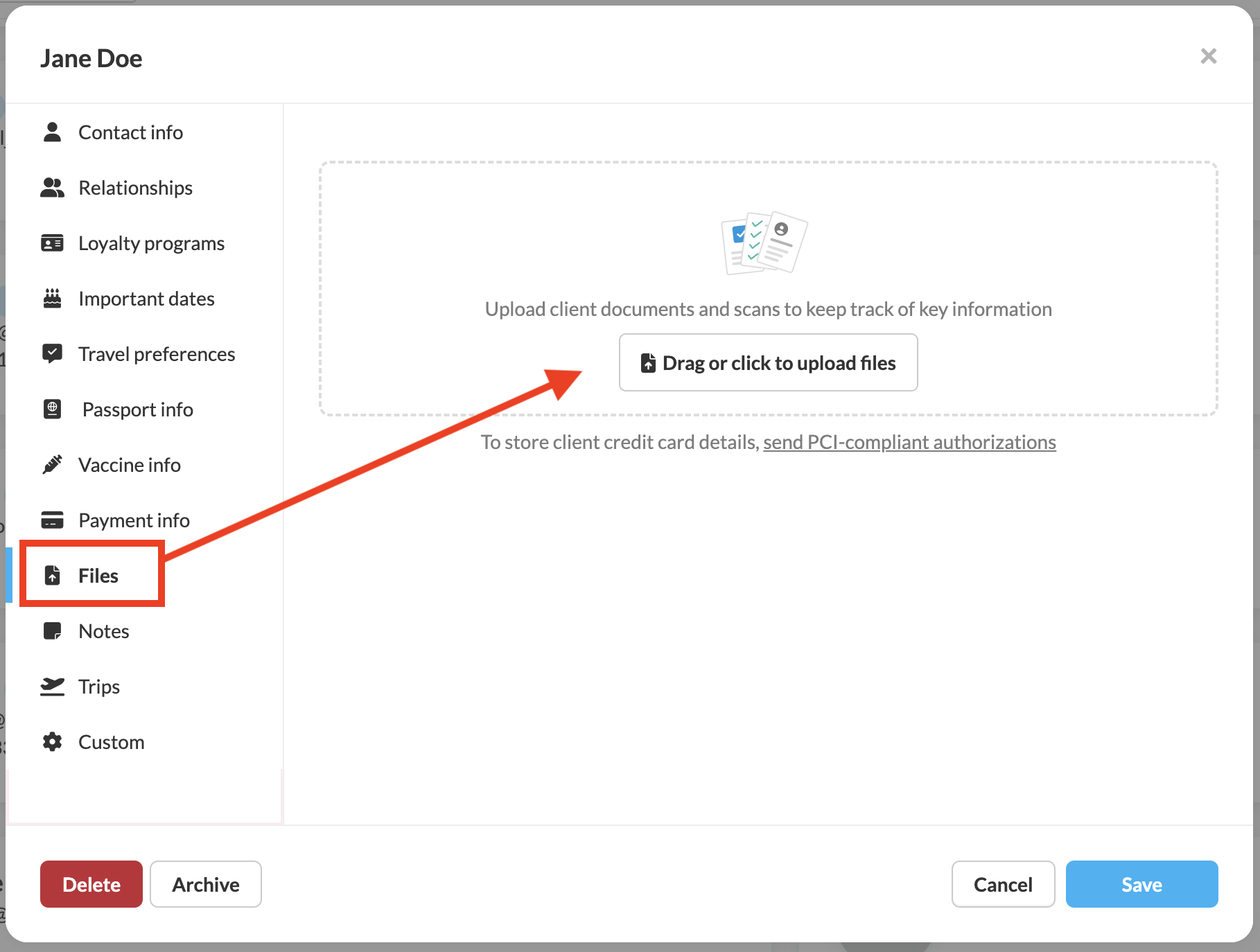Close the Jane Doe dialog
1260x952 pixels.
(1208, 56)
